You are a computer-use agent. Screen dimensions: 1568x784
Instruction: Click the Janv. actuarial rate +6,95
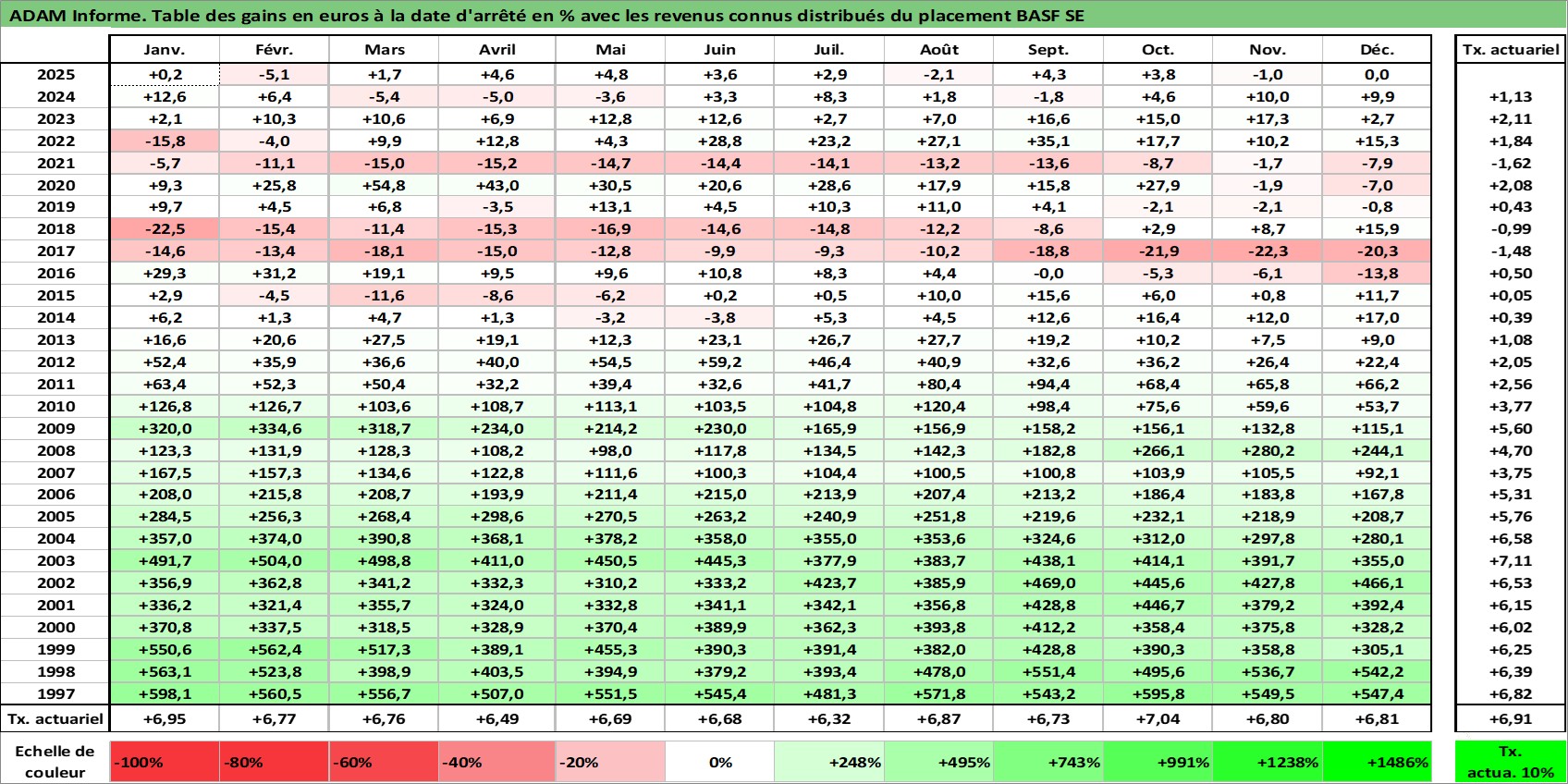pyautogui.click(x=165, y=718)
